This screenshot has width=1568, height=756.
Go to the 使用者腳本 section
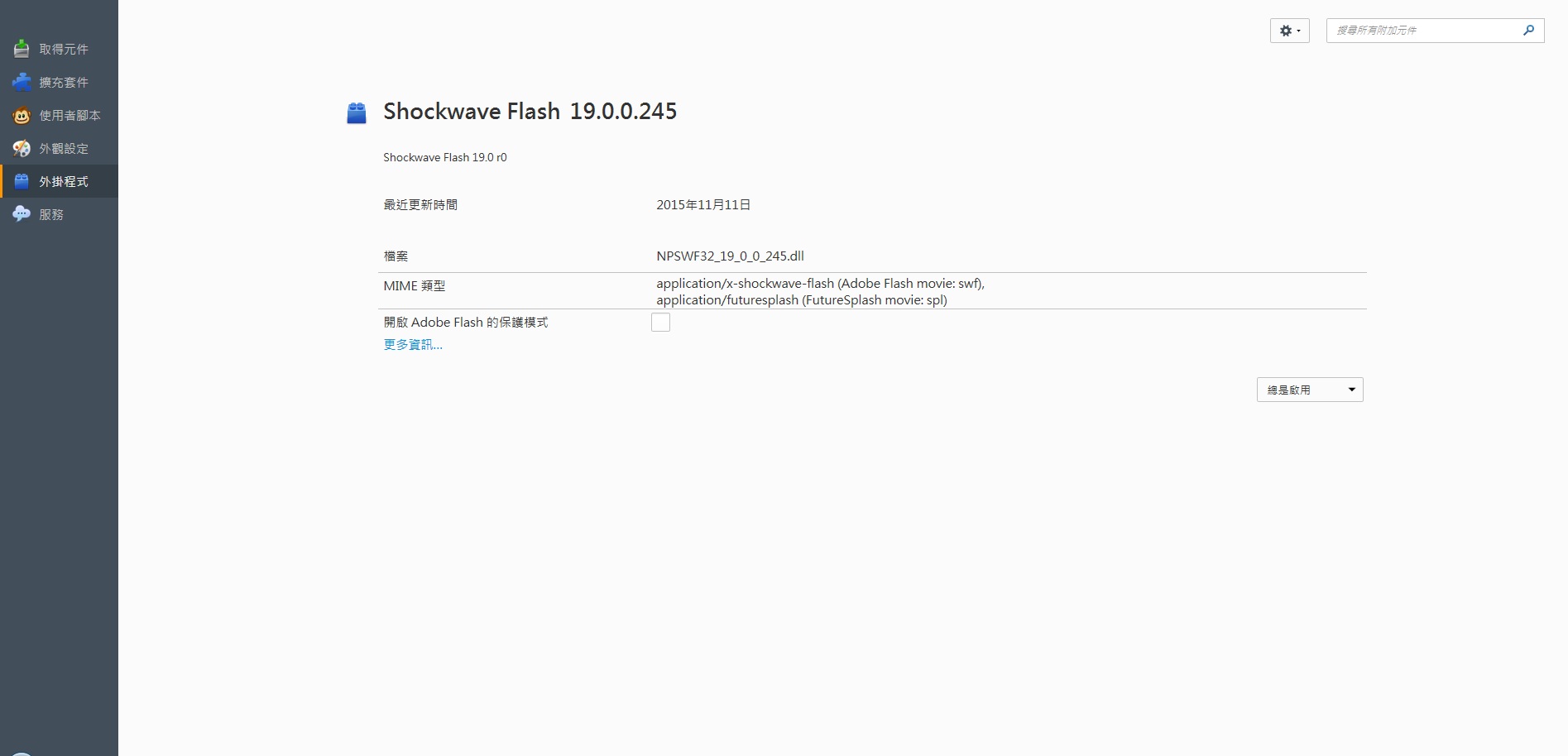(x=59, y=115)
